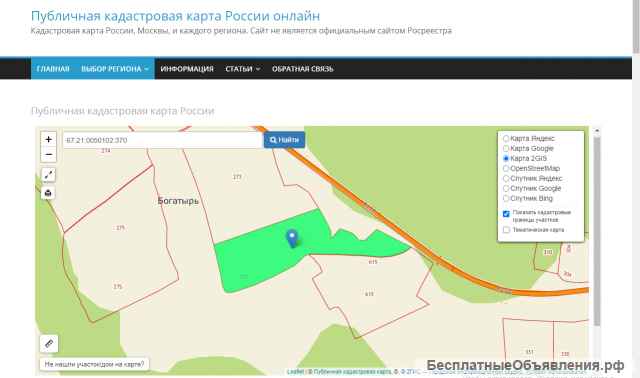Select OpenStreetMap radio option
Image resolution: width=640 pixels, height=378 pixels.
pos(506,169)
